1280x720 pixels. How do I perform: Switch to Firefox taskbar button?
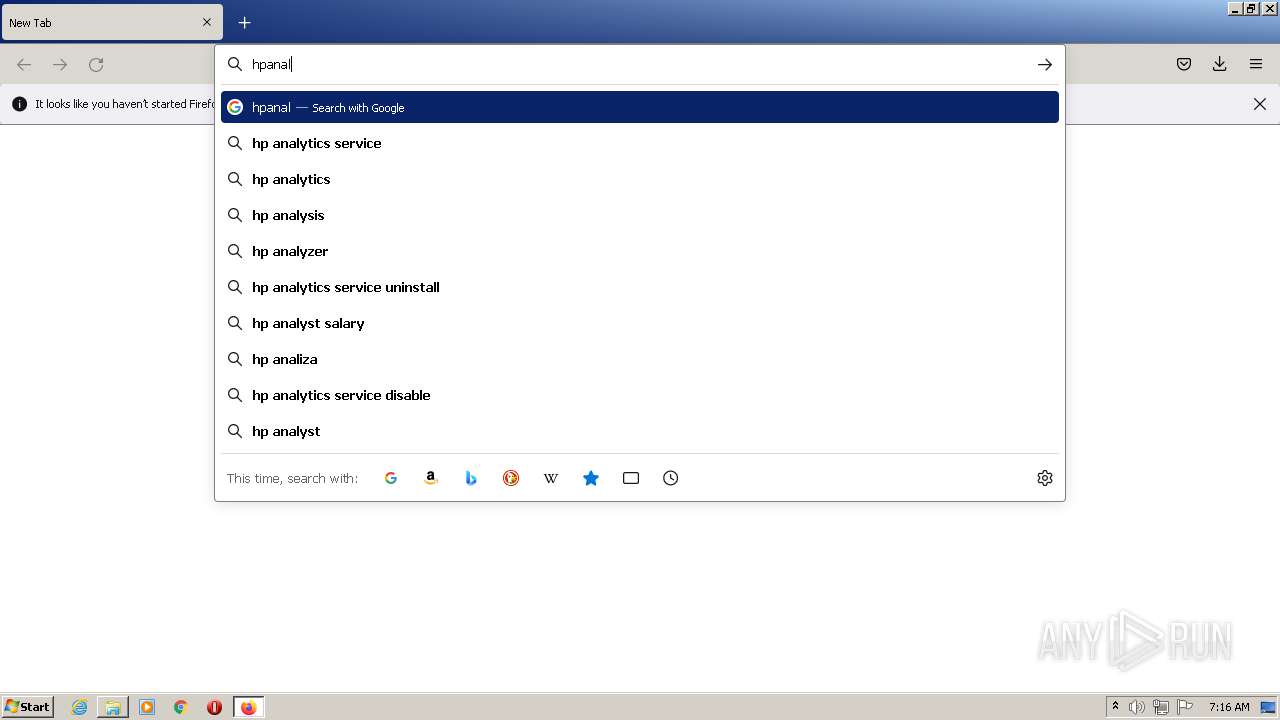pyautogui.click(x=248, y=707)
